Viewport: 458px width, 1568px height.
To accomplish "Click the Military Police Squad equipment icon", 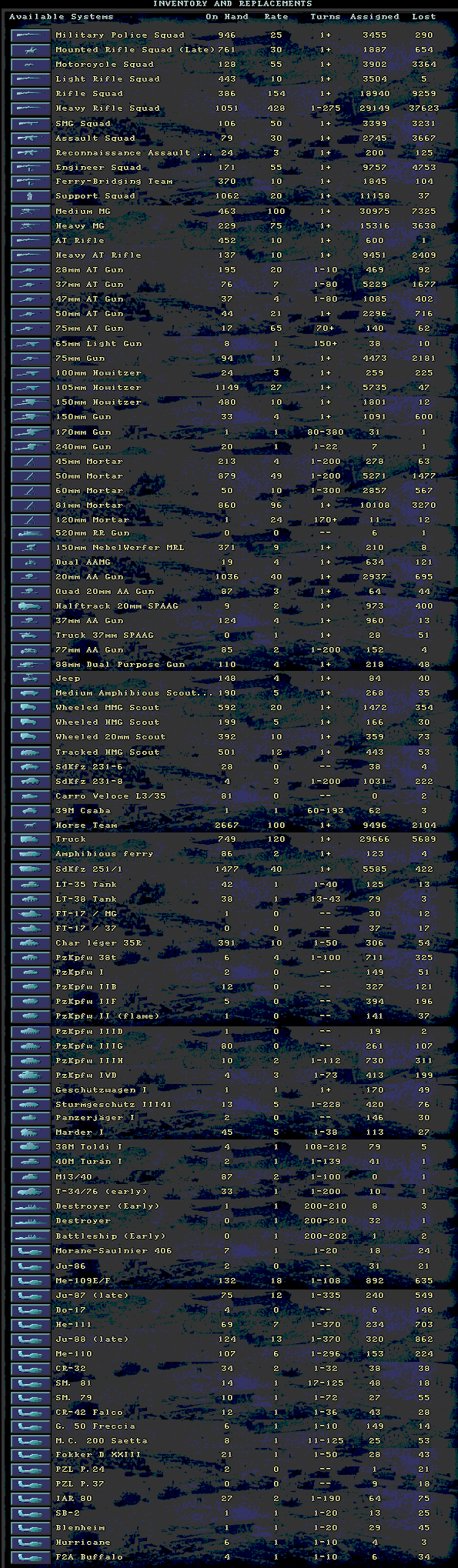I will tap(31, 35).
